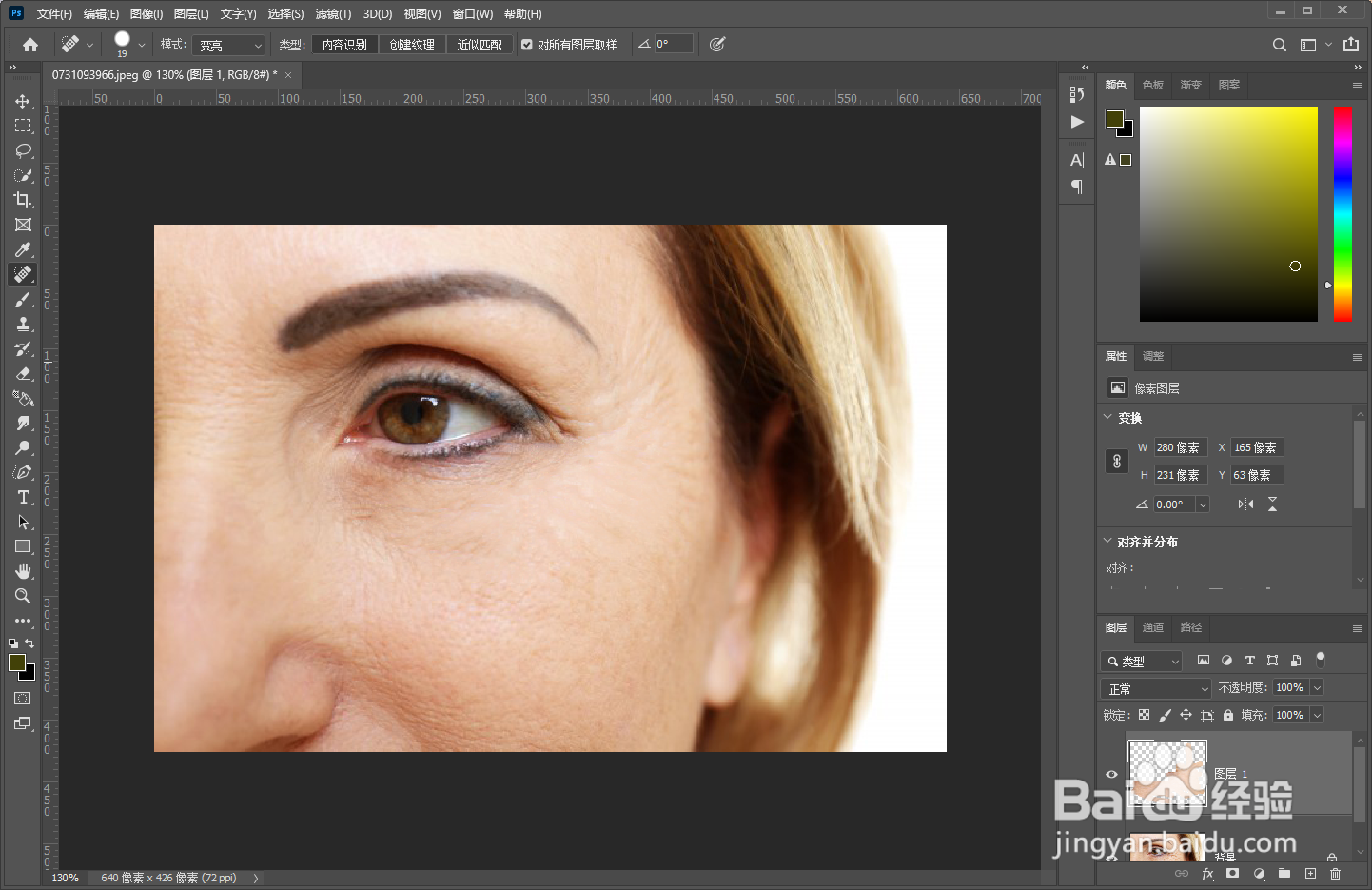Viewport: 1372px width, 890px height.
Task: Toggle lock image pixels brush icon
Action: tap(1165, 715)
